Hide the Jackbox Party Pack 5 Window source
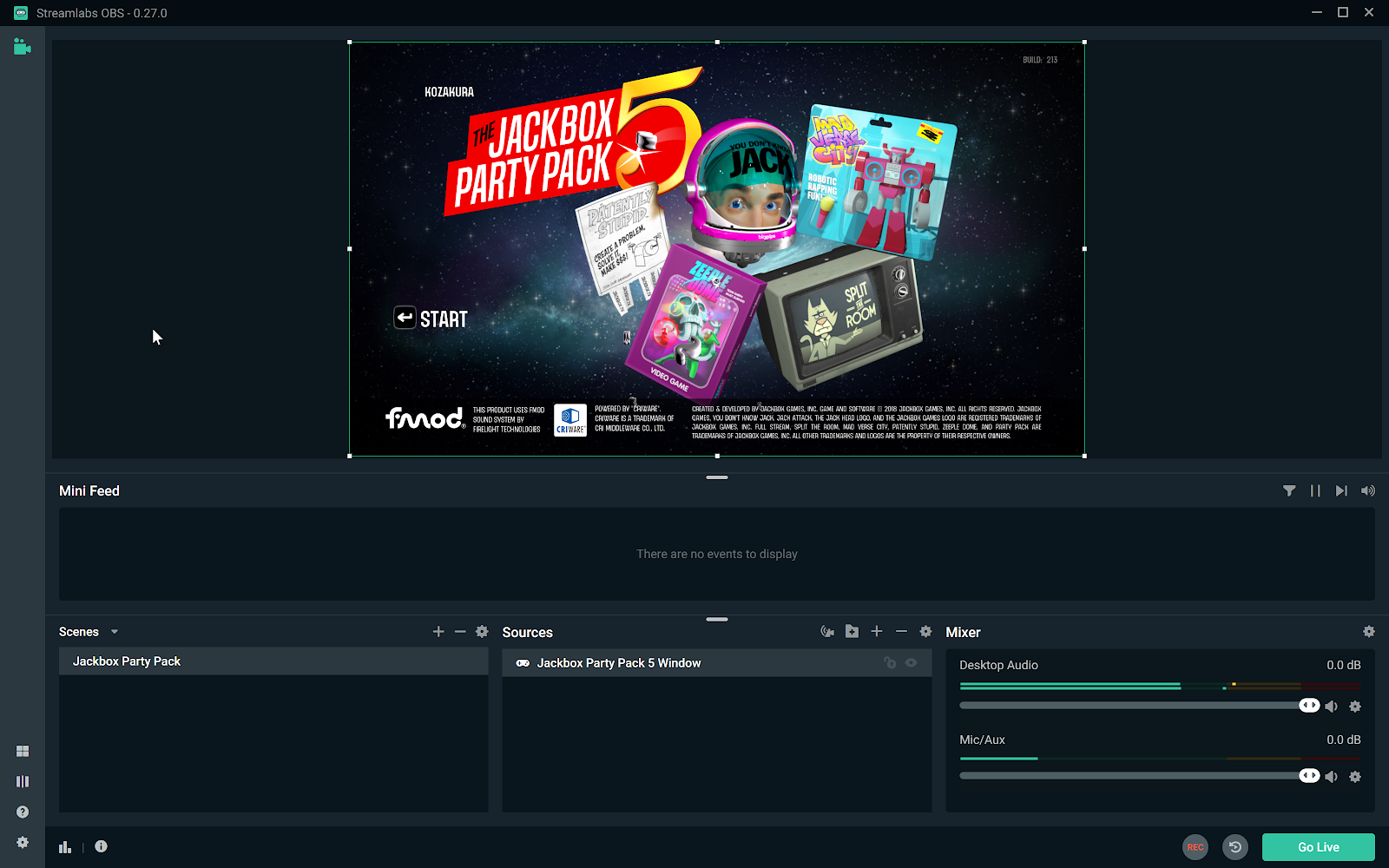 (x=911, y=663)
